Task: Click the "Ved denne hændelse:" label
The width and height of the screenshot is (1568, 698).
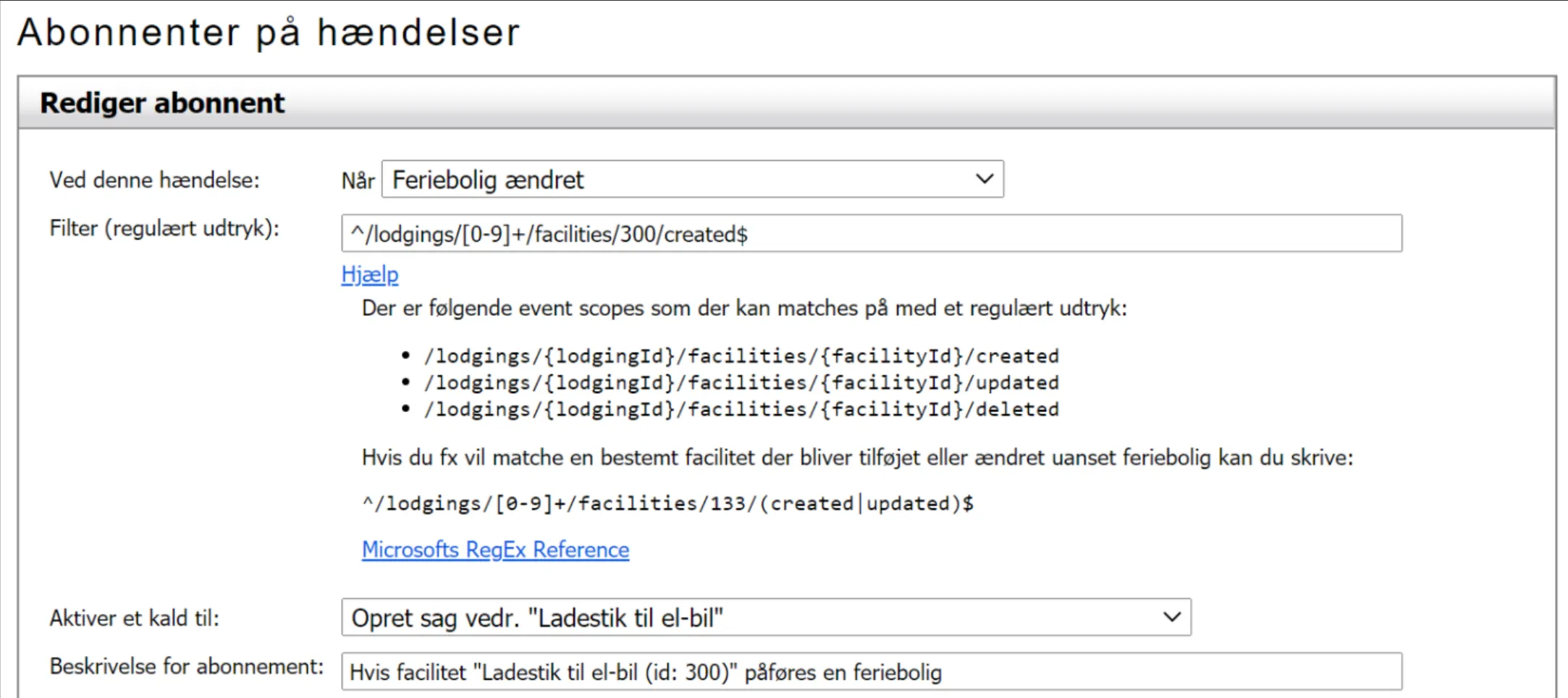Action: [x=154, y=180]
